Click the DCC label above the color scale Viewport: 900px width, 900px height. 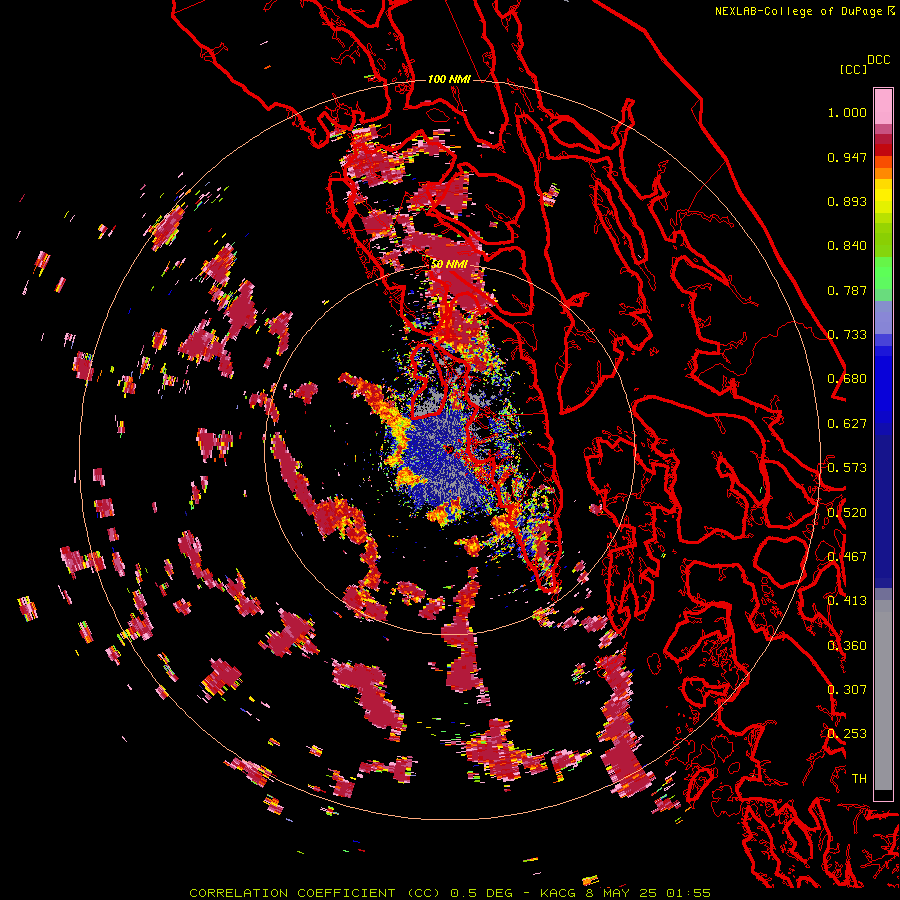(878, 60)
